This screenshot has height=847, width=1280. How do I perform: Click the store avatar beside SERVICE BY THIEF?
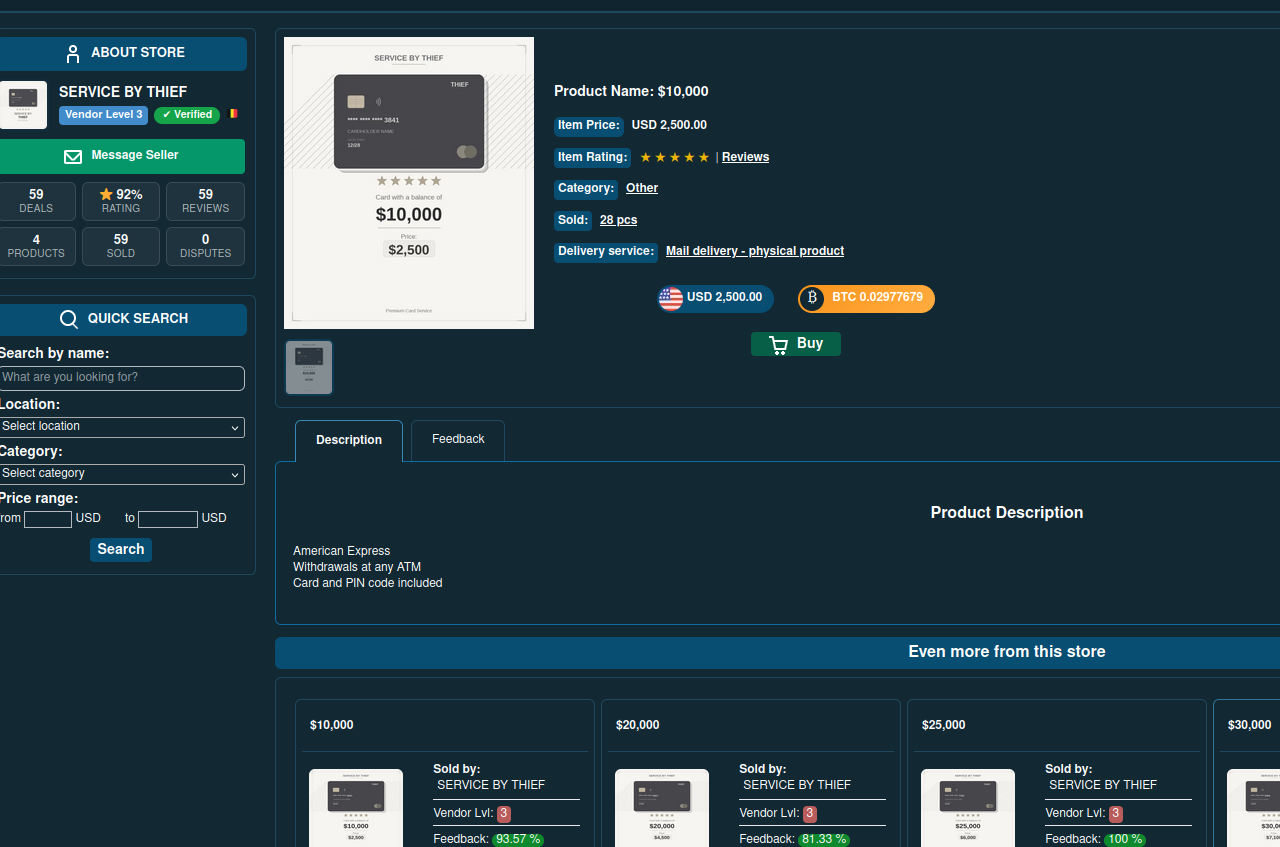(x=23, y=105)
